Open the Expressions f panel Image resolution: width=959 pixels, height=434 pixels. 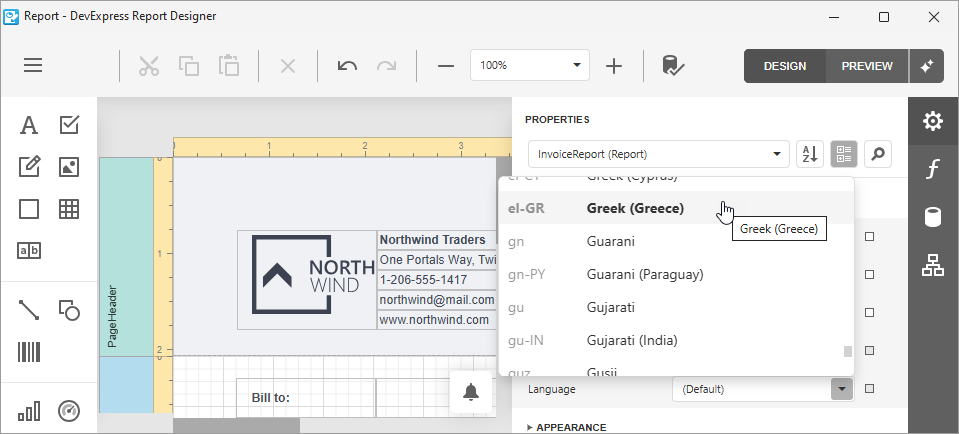coord(933,169)
